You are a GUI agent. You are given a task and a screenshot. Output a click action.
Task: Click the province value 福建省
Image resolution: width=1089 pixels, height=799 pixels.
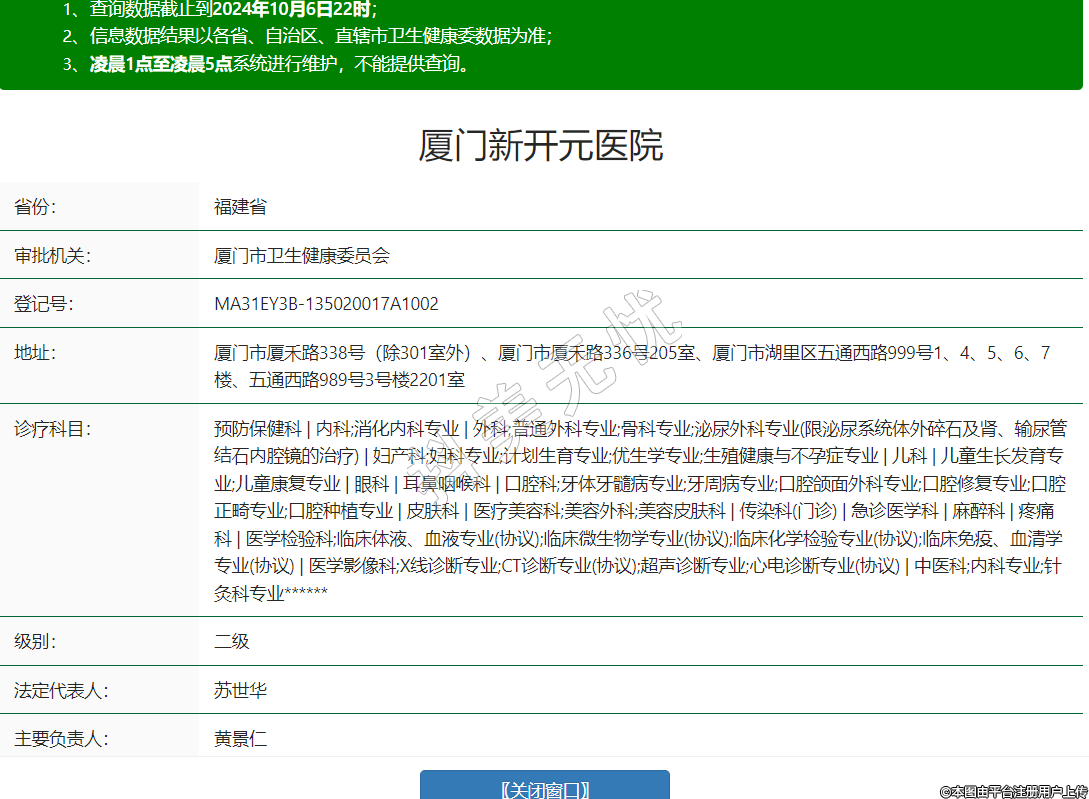[240, 207]
